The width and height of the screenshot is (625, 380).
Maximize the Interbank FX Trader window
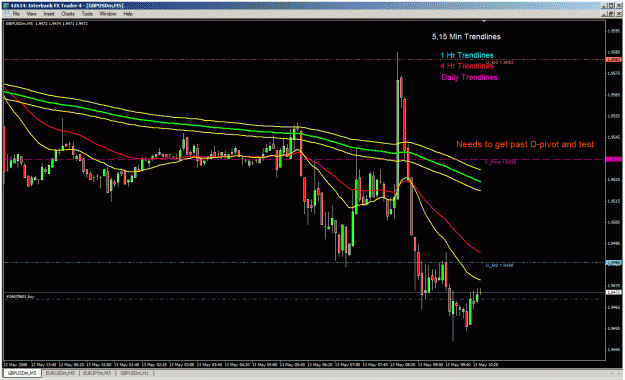coord(611,6)
